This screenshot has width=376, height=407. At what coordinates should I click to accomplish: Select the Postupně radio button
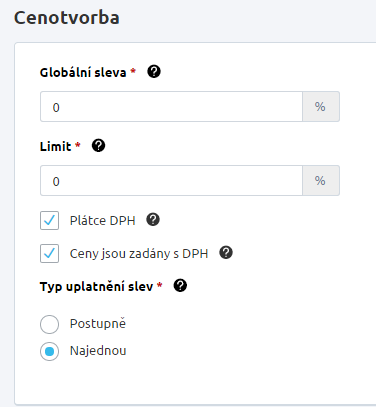[x=49, y=324]
